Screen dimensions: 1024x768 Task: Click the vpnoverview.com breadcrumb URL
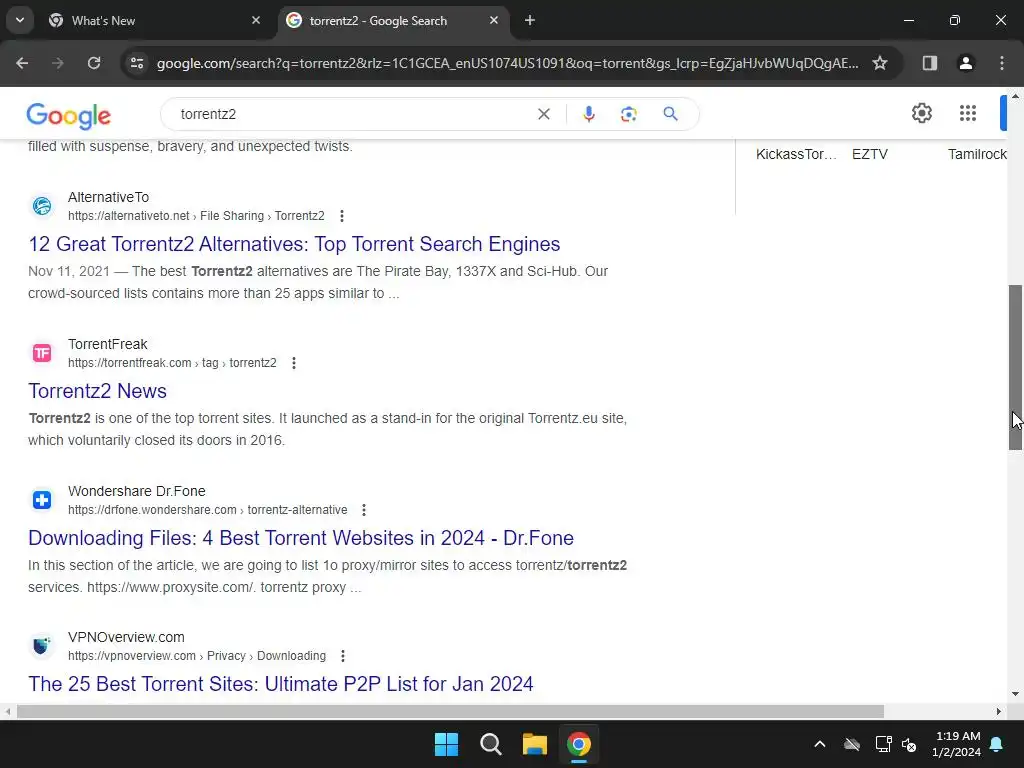tap(197, 656)
